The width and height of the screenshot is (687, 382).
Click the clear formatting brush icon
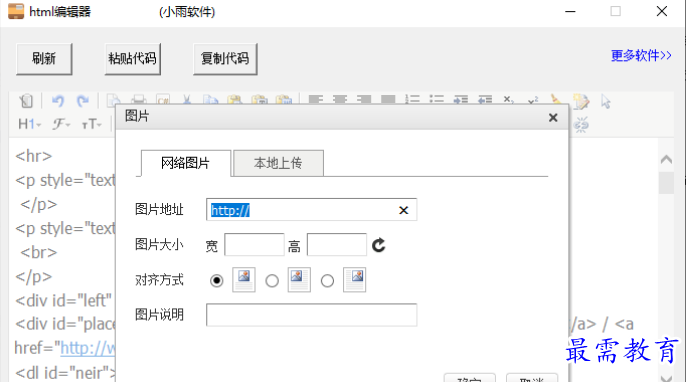click(556, 99)
